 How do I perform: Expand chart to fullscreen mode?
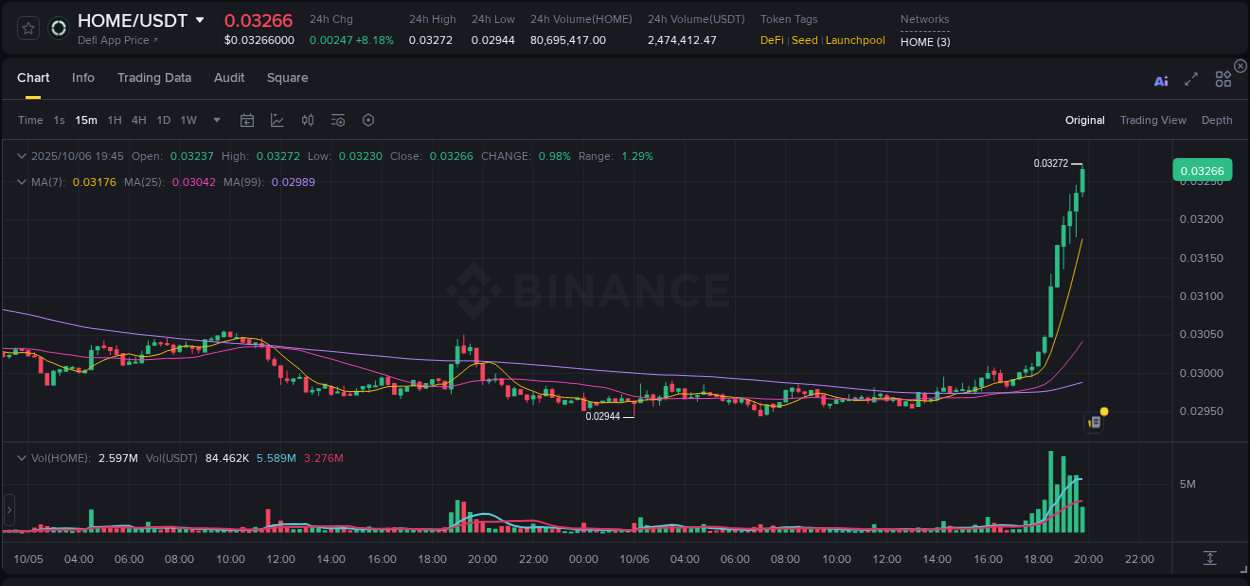coord(1190,80)
